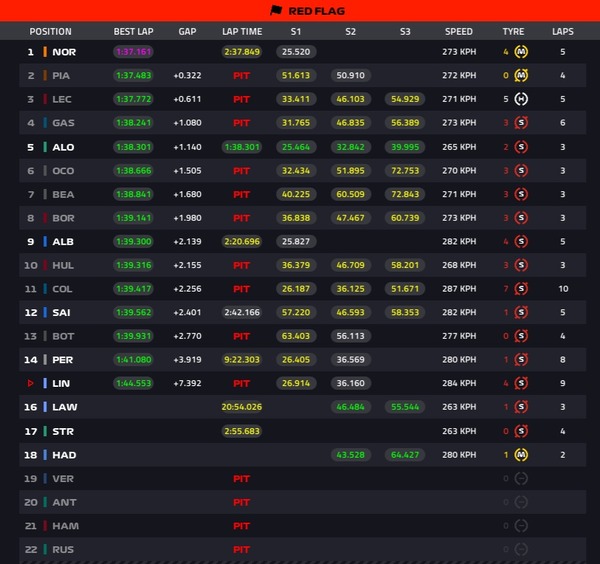Click RUS's PIT status
Image resolution: width=600 pixels, height=564 pixels.
[241, 550]
